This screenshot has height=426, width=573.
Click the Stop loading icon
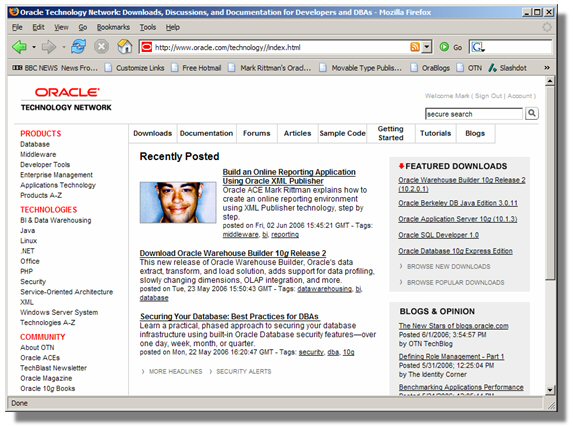(102, 47)
